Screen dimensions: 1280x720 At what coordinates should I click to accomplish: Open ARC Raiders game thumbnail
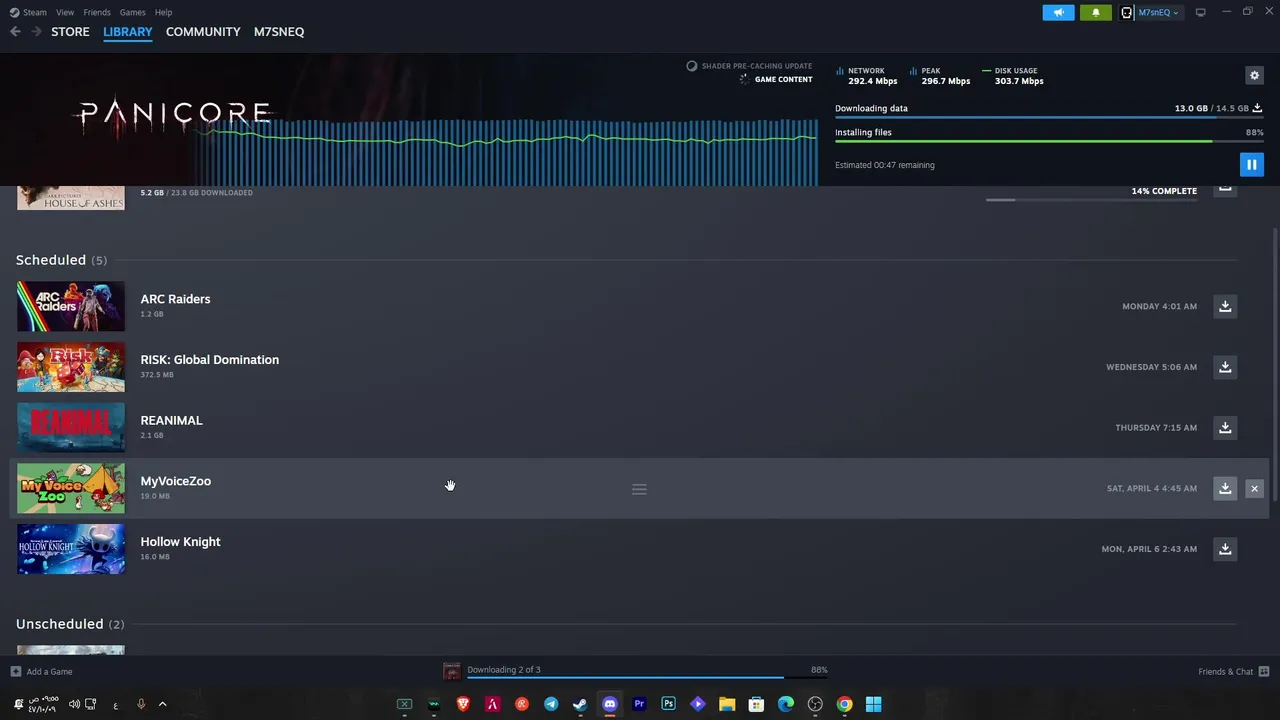tap(71, 306)
